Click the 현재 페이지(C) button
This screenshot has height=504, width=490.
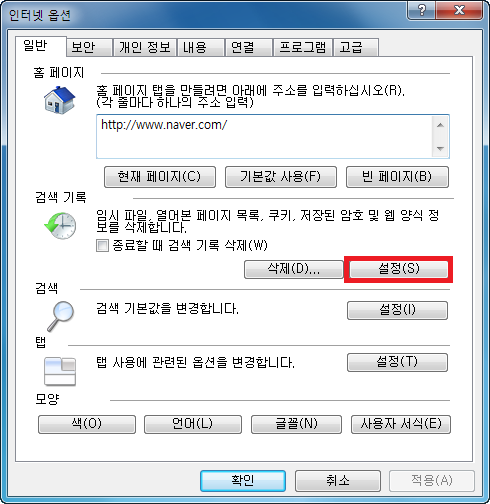160,177
